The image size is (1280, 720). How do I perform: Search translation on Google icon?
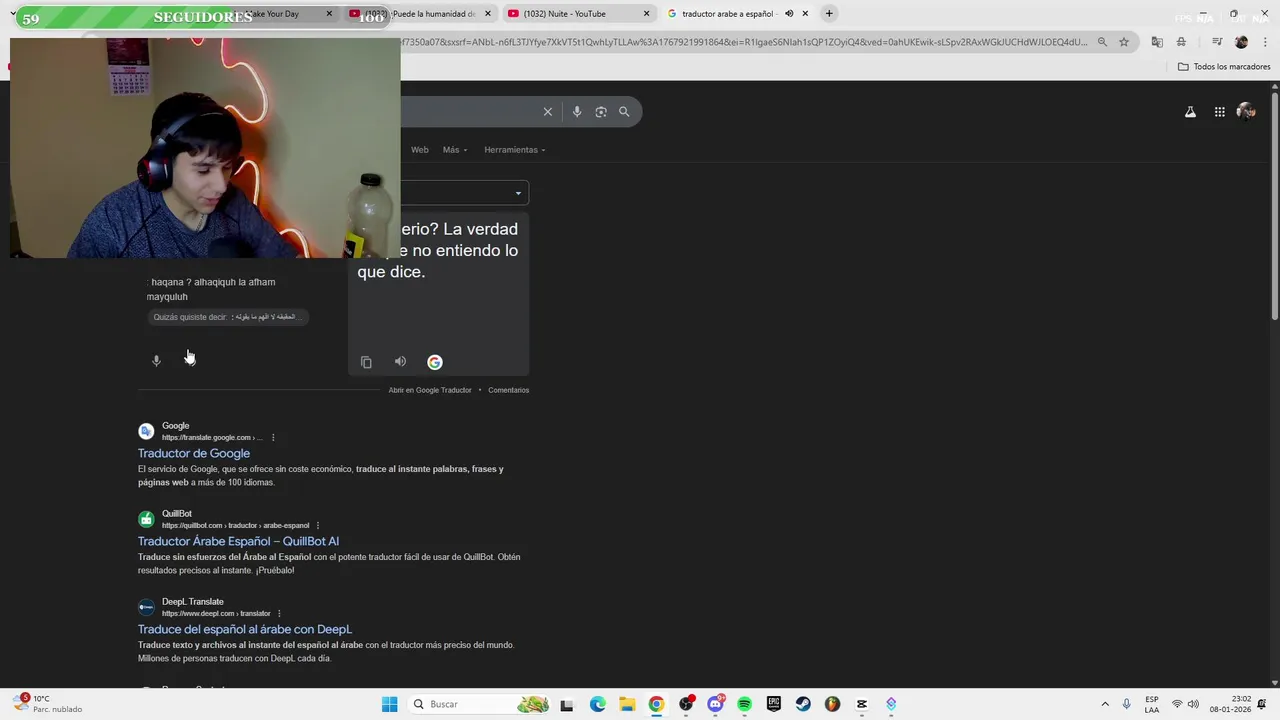[x=435, y=362]
